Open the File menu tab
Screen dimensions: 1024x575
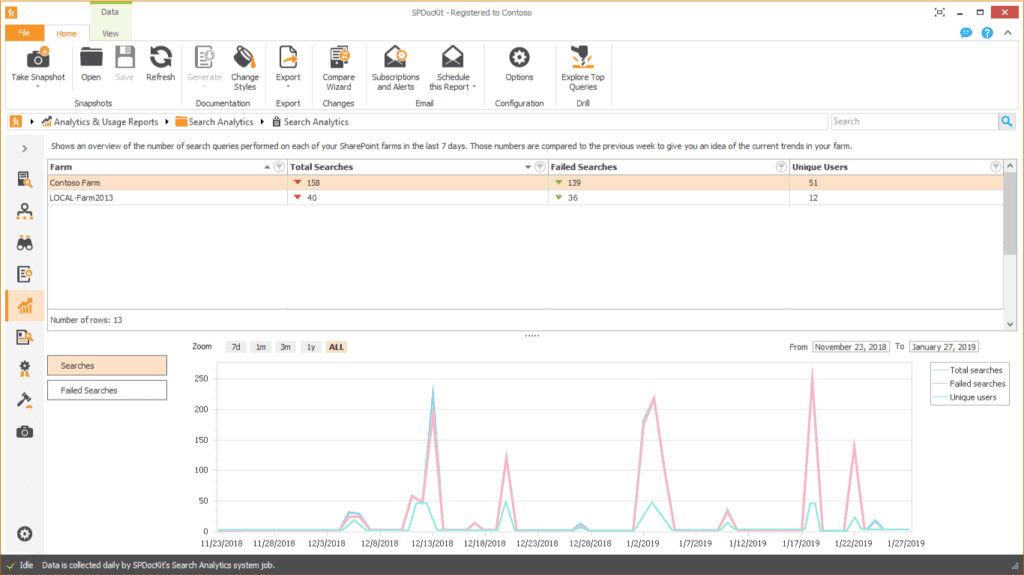(24, 33)
